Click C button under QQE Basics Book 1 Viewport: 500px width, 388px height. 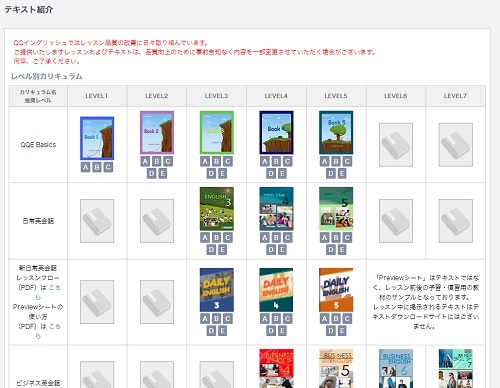[108, 167]
